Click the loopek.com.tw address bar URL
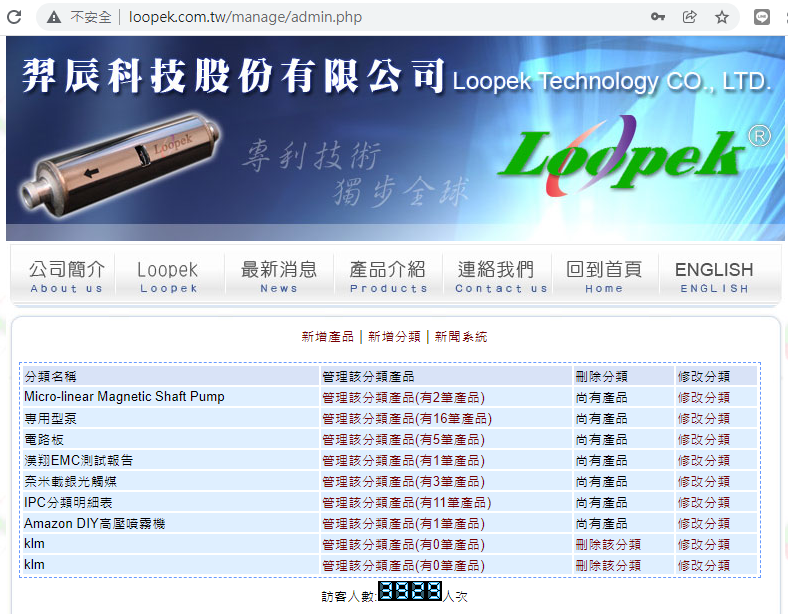The height and width of the screenshot is (614, 788). point(245,17)
